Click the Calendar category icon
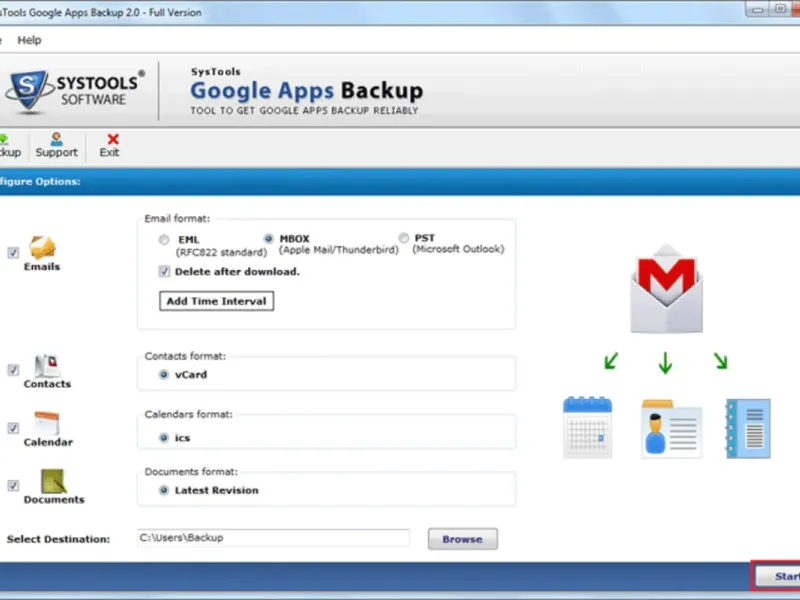This screenshot has width=800, height=600. point(47,423)
